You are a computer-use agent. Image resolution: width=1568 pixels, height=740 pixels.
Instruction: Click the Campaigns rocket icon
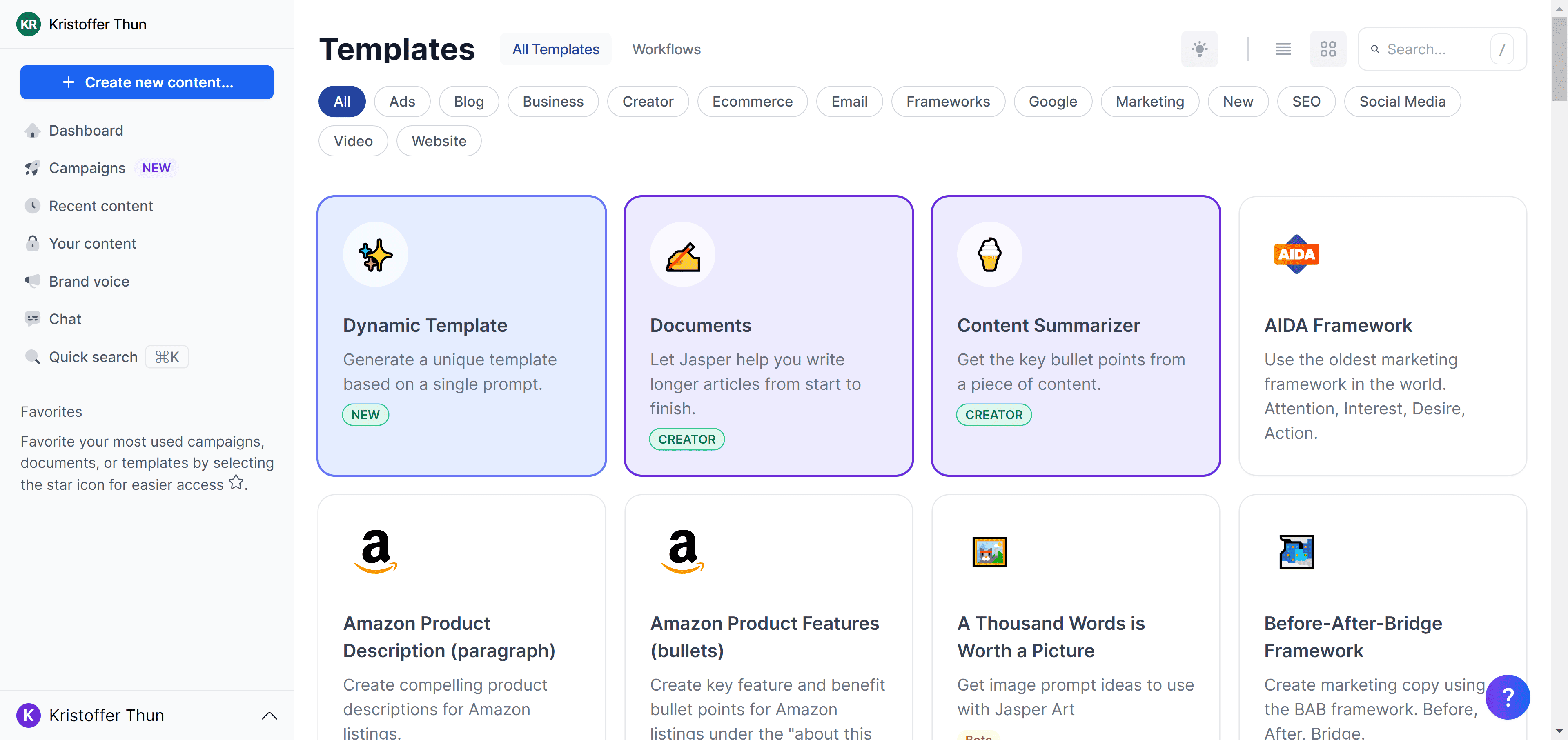[x=32, y=168]
